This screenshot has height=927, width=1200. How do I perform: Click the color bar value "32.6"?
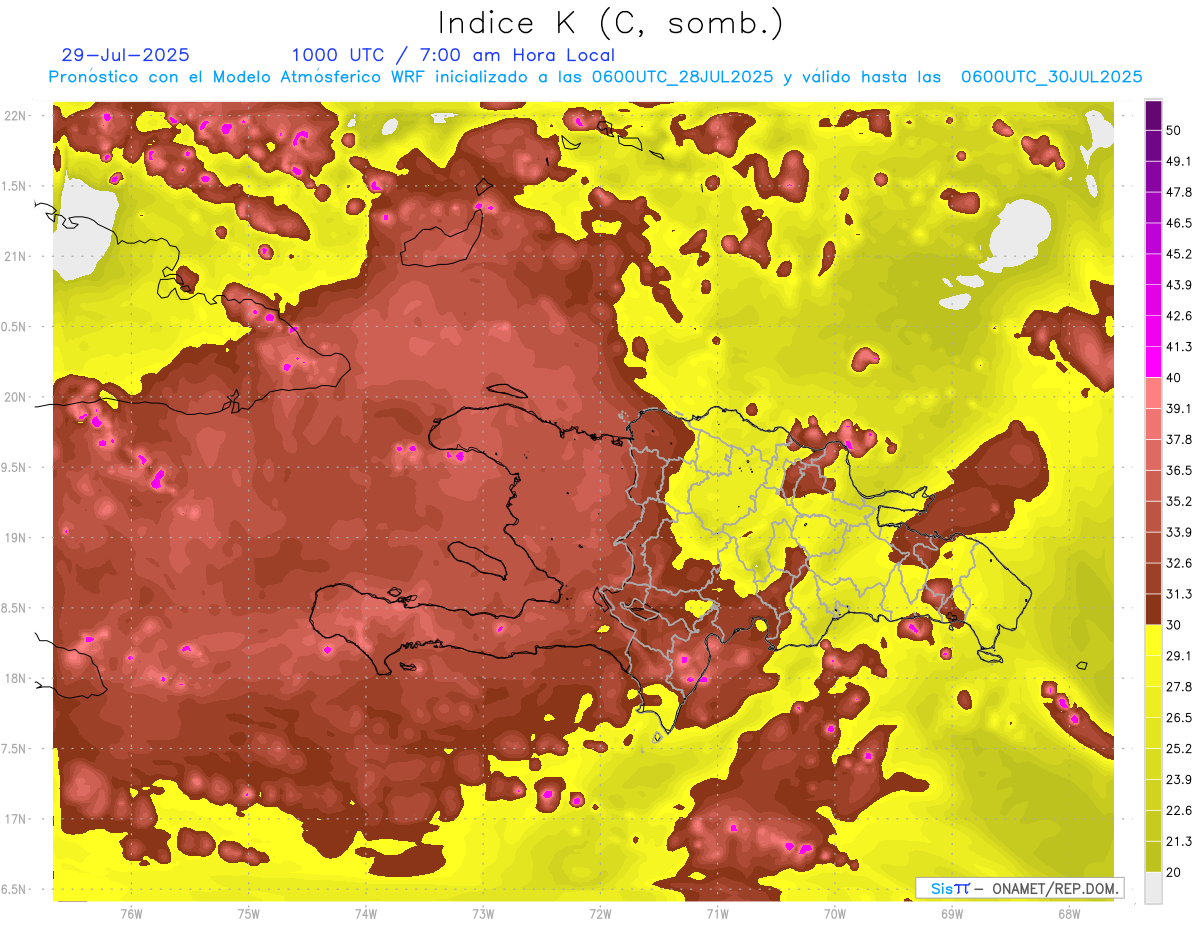tap(1179, 563)
